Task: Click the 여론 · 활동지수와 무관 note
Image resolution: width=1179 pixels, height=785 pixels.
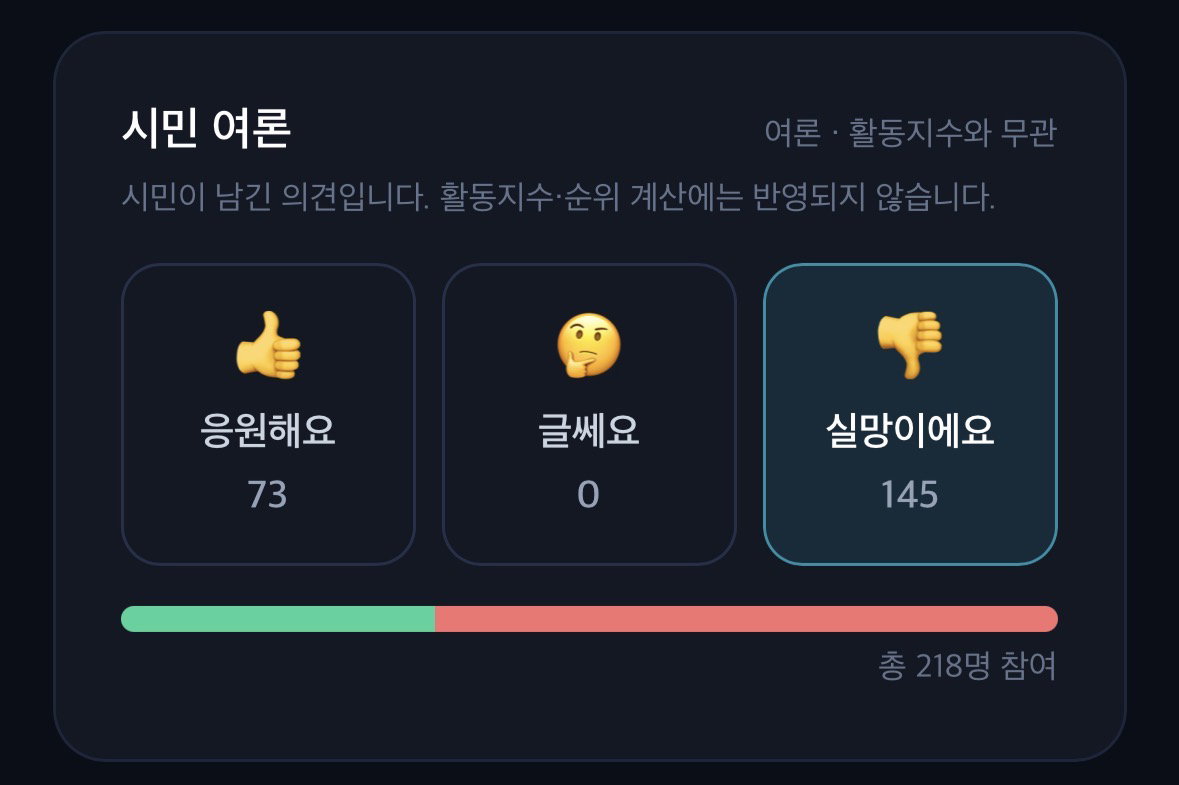Action: click(911, 133)
